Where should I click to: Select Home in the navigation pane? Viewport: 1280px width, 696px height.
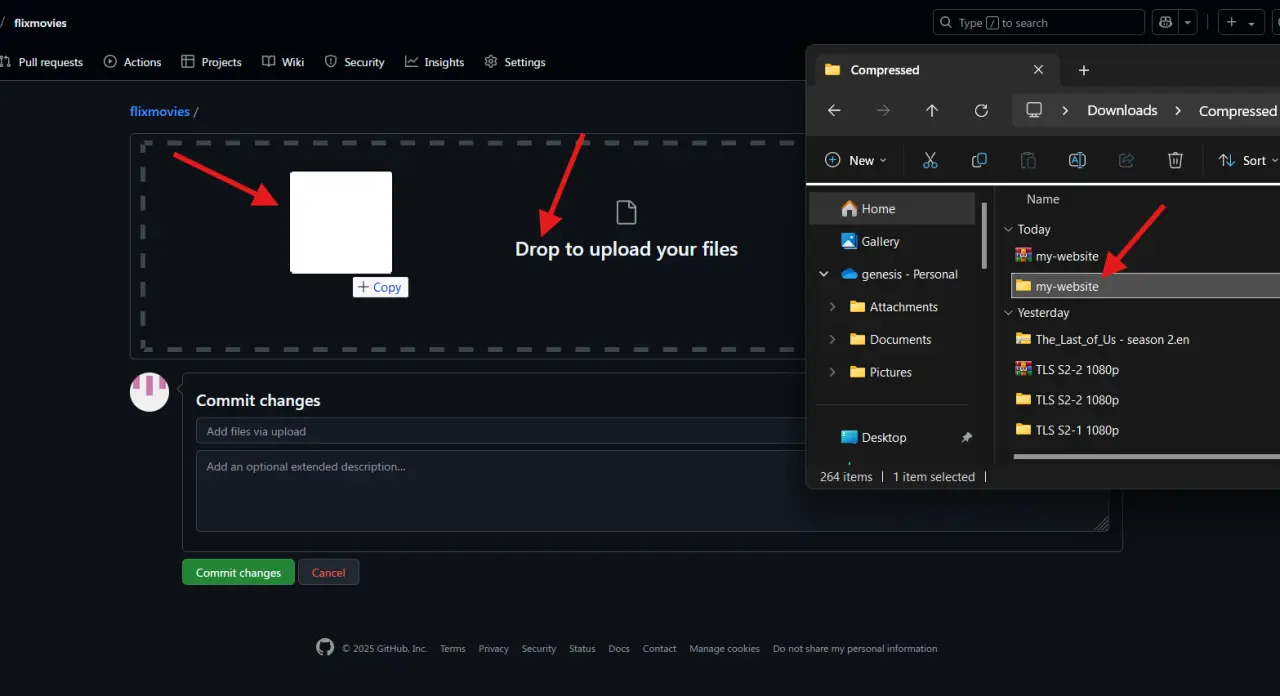tap(892, 208)
